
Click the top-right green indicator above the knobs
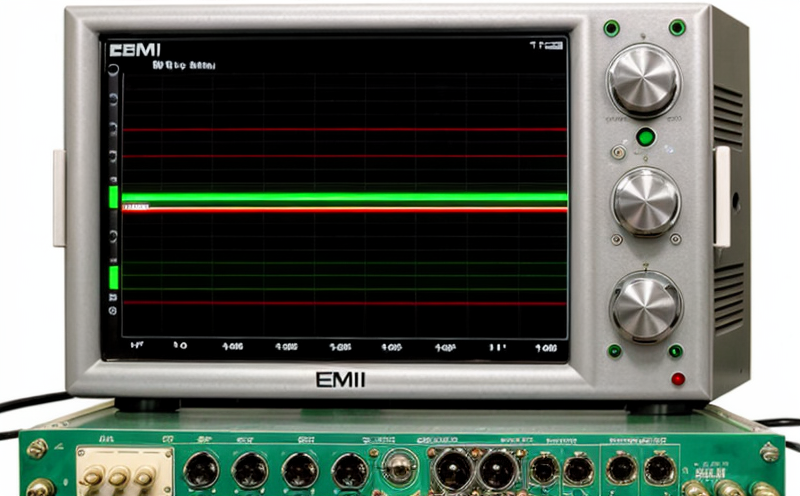coord(677,27)
